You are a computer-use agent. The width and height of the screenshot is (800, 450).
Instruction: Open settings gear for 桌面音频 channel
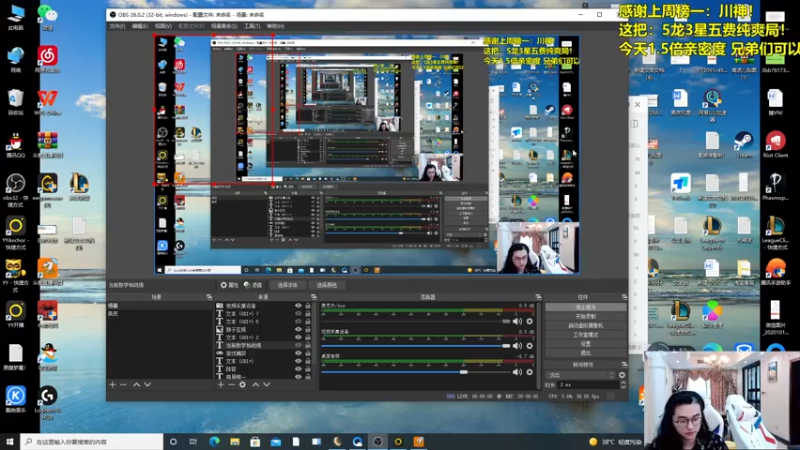click(530, 372)
